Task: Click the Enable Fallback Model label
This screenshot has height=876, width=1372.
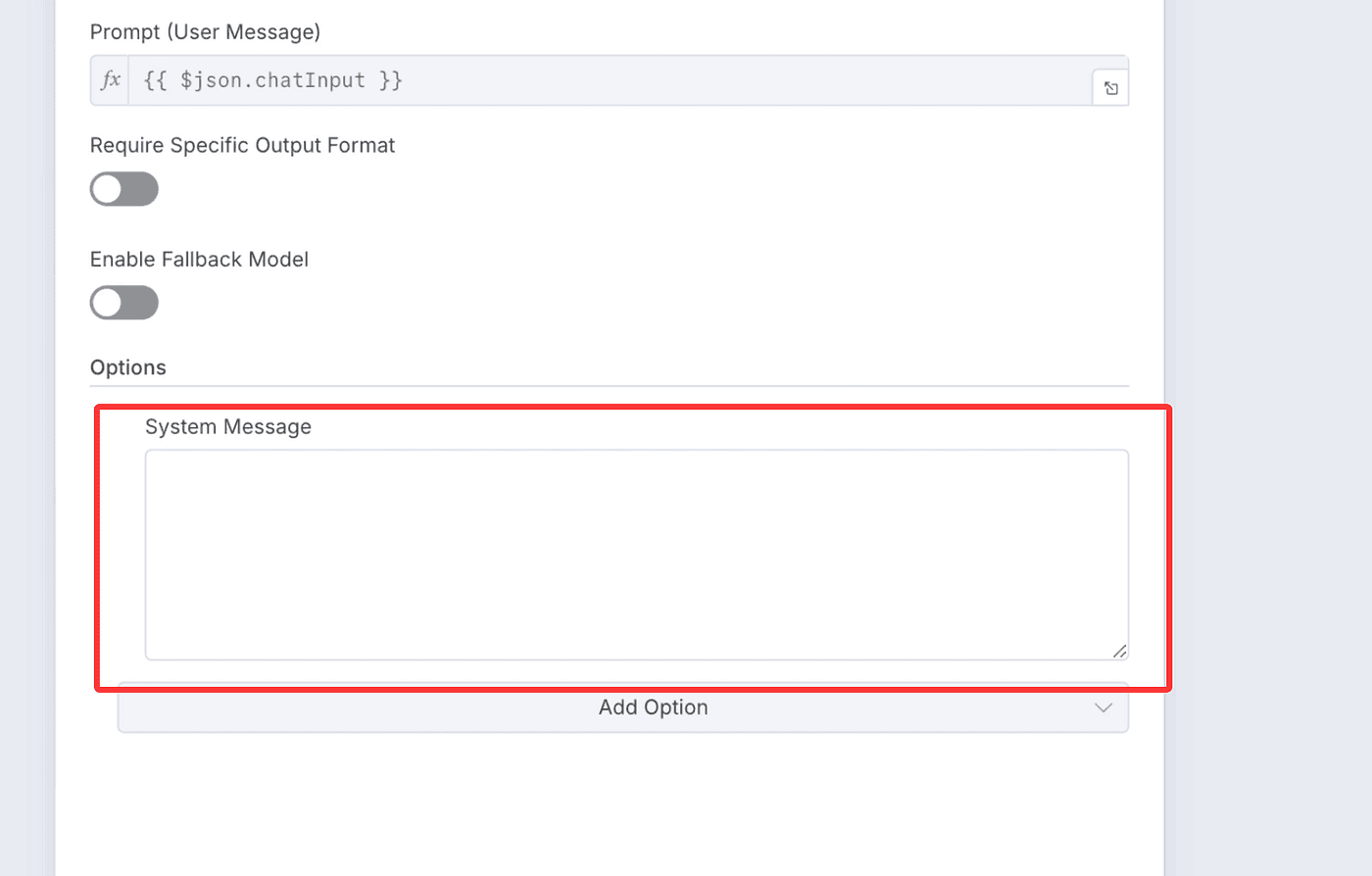Action: tap(199, 260)
